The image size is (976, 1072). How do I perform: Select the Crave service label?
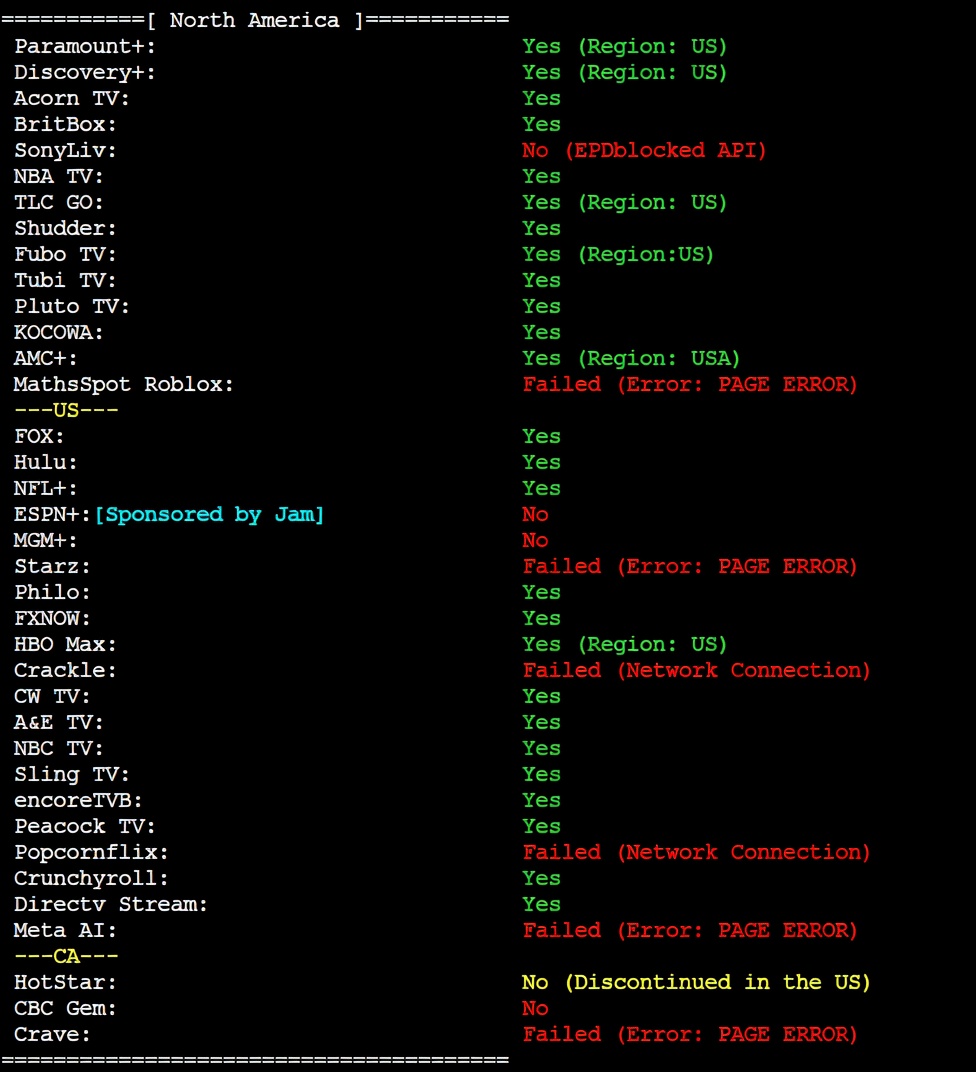click(x=52, y=1034)
